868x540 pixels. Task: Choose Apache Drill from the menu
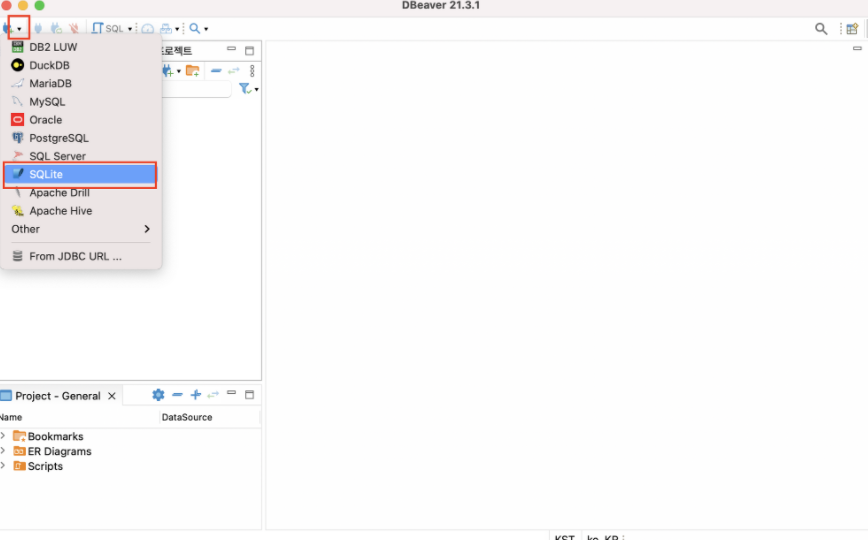click(x=81, y=193)
